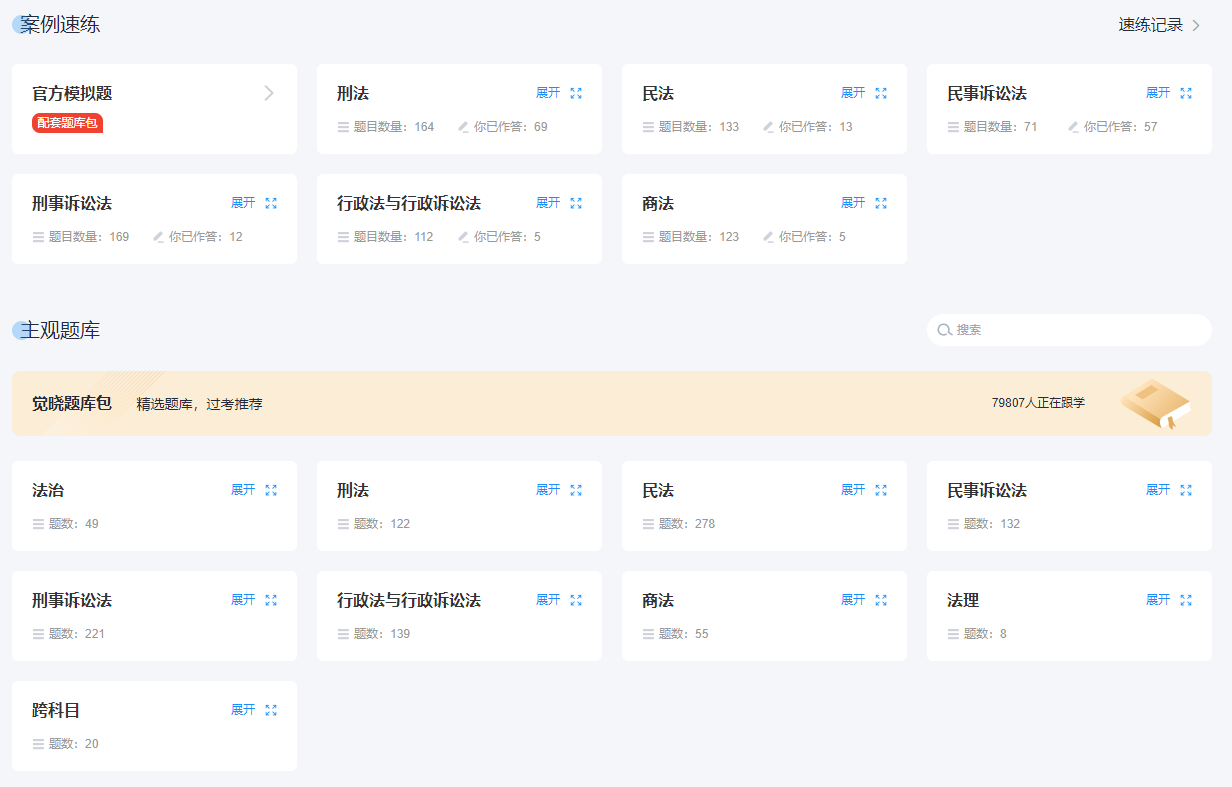
Task: Click text 你已作答: 12
Action: (x=206, y=237)
